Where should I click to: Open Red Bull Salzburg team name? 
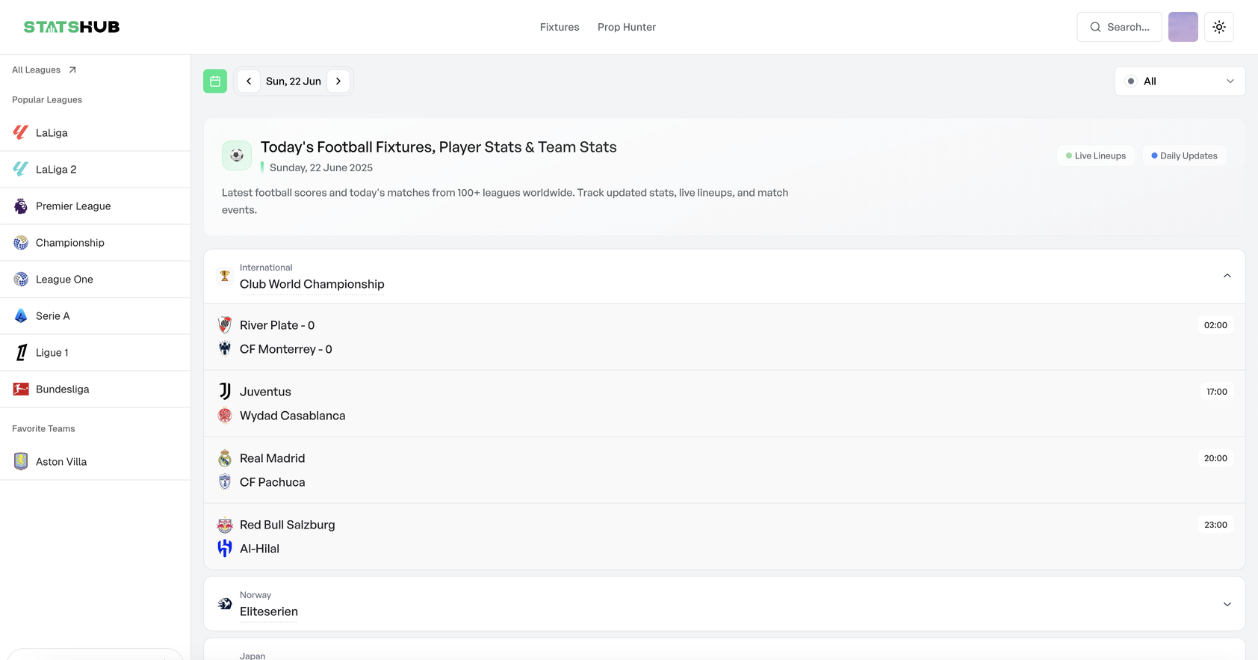pos(287,525)
